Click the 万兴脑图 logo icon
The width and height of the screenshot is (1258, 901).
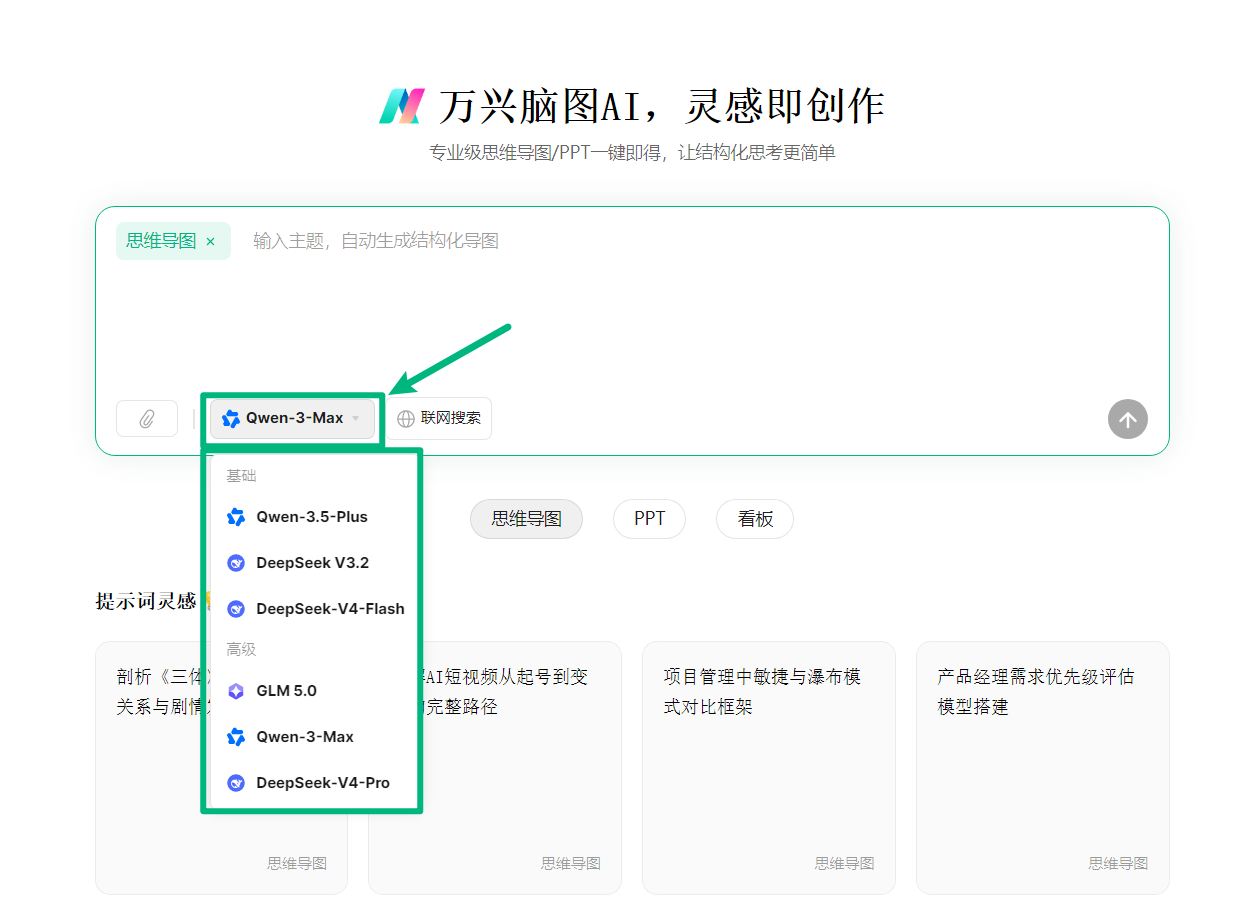(x=402, y=105)
